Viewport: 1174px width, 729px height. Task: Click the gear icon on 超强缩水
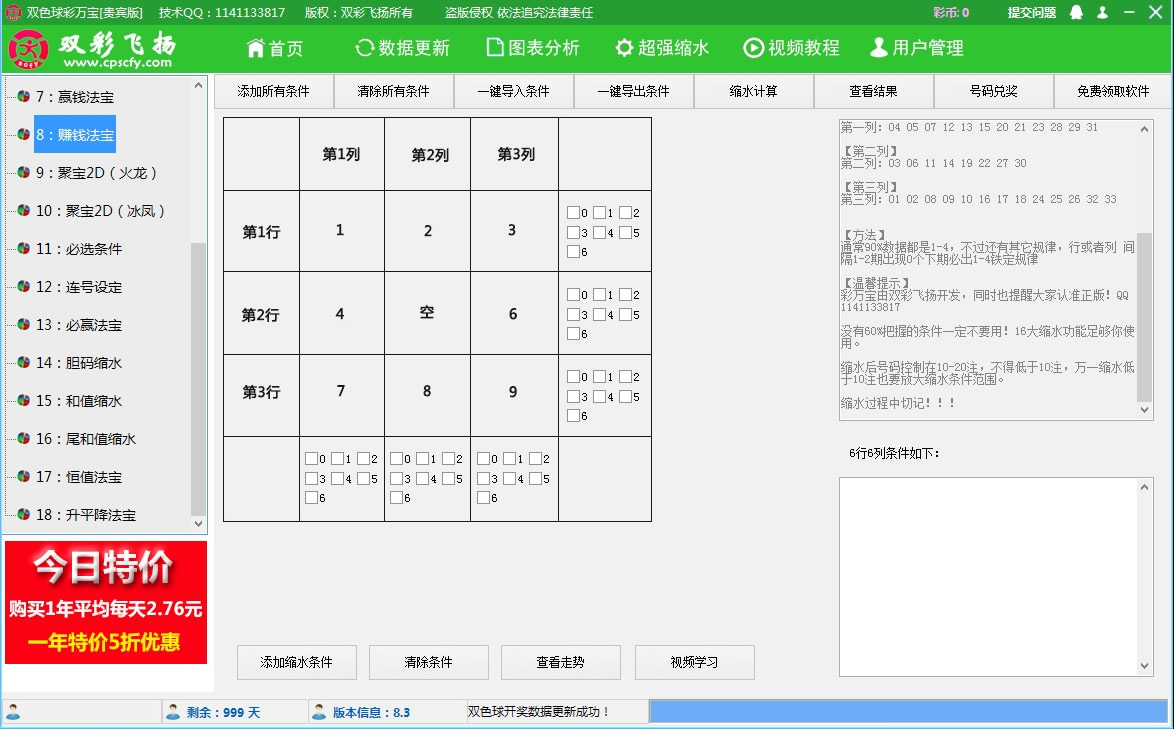624,47
